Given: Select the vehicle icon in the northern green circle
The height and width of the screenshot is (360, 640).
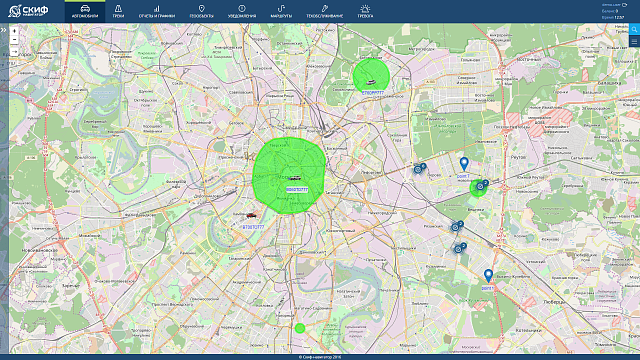Looking at the screenshot, I should coord(371,82).
